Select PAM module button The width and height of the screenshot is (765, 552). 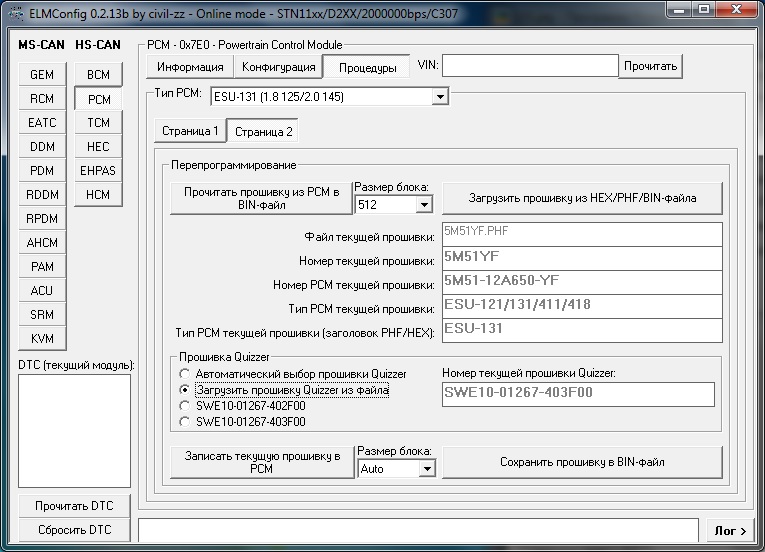(42, 266)
